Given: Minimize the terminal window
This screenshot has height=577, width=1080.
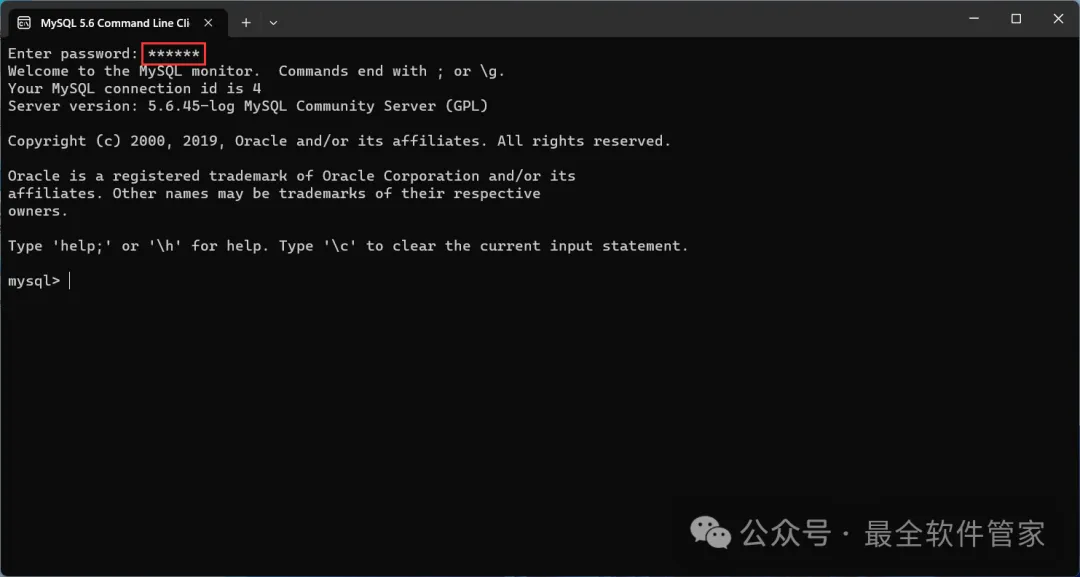Looking at the screenshot, I should point(971,18).
